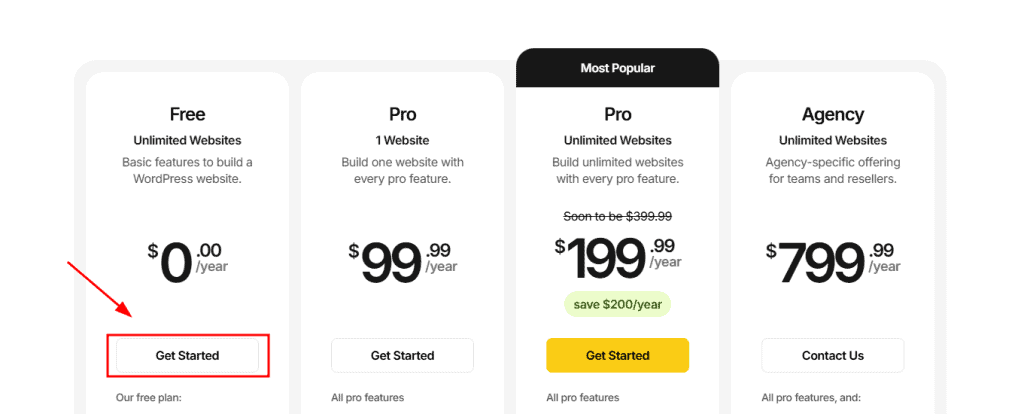Click the $199.99 per year price

(618, 257)
